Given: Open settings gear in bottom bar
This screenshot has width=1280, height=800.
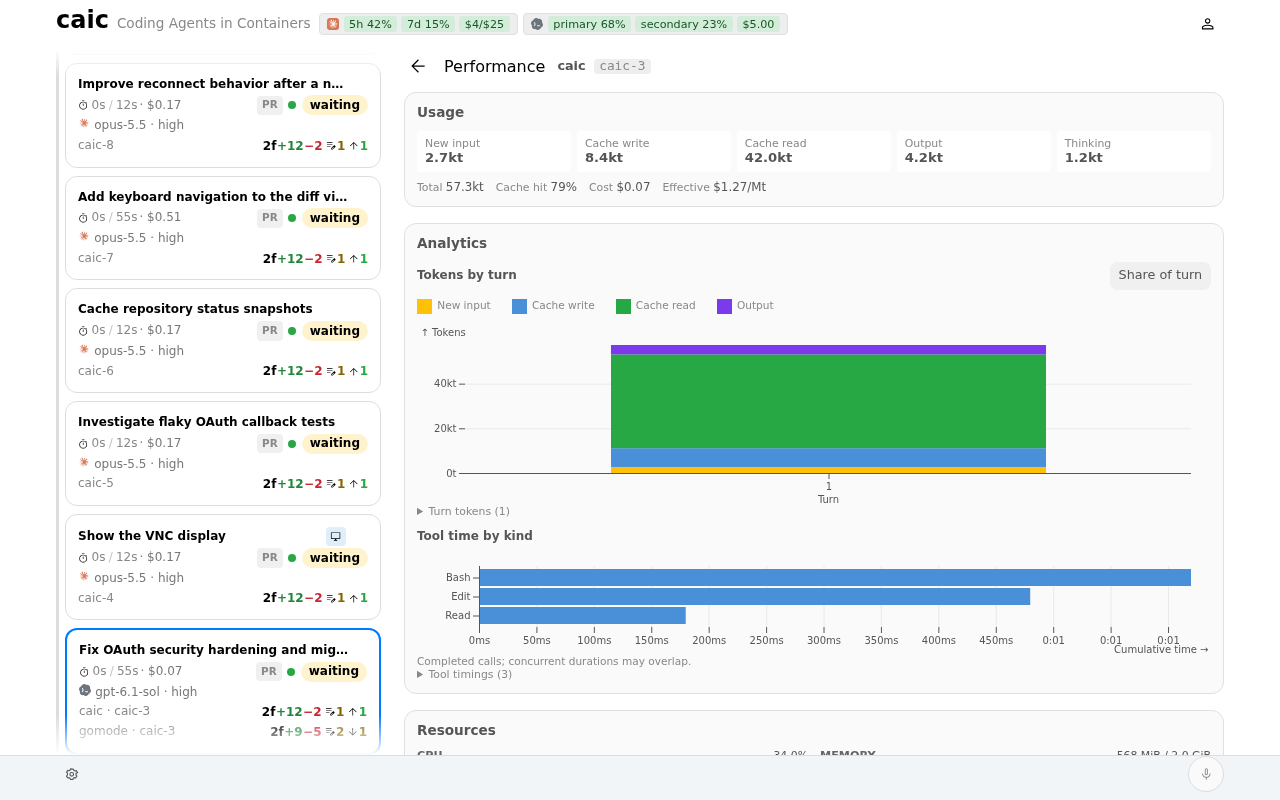Looking at the screenshot, I should pos(72,774).
